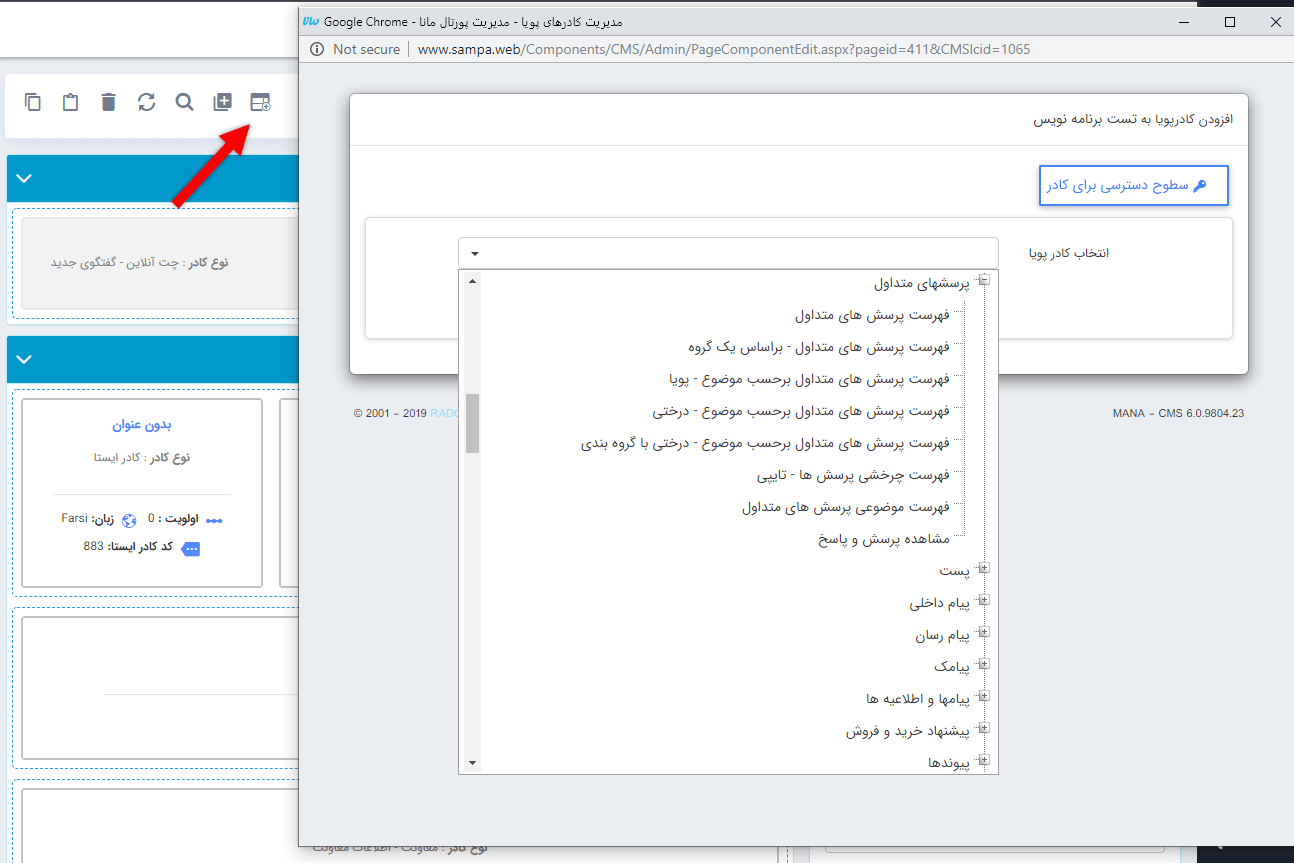1294x863 pixels.
Task: Expand the پیوندها tree node
Action: pyautogui.click(x=984, y=761)
